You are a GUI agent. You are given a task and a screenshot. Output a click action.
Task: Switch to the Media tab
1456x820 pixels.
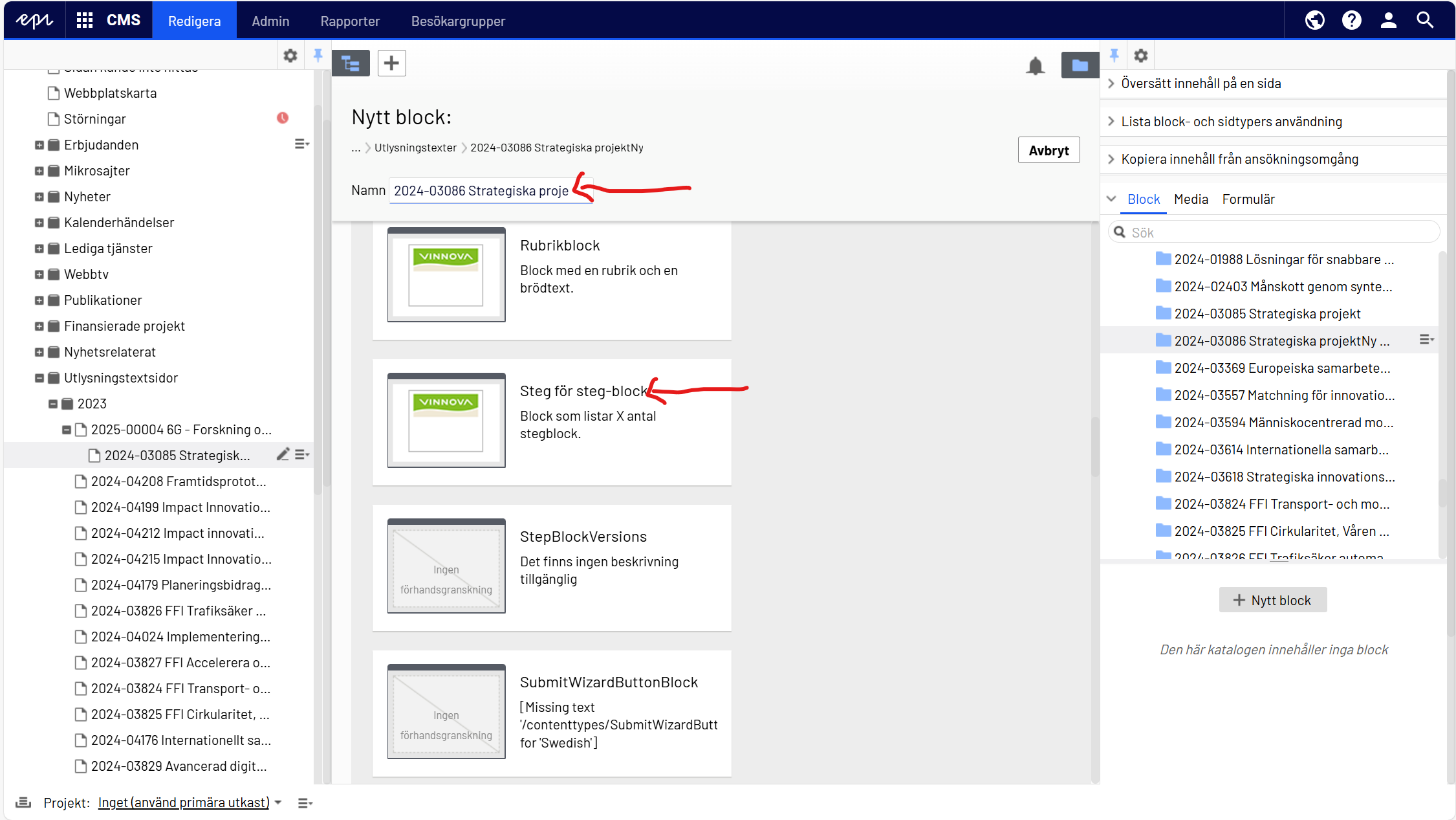tap(1191, 199)
